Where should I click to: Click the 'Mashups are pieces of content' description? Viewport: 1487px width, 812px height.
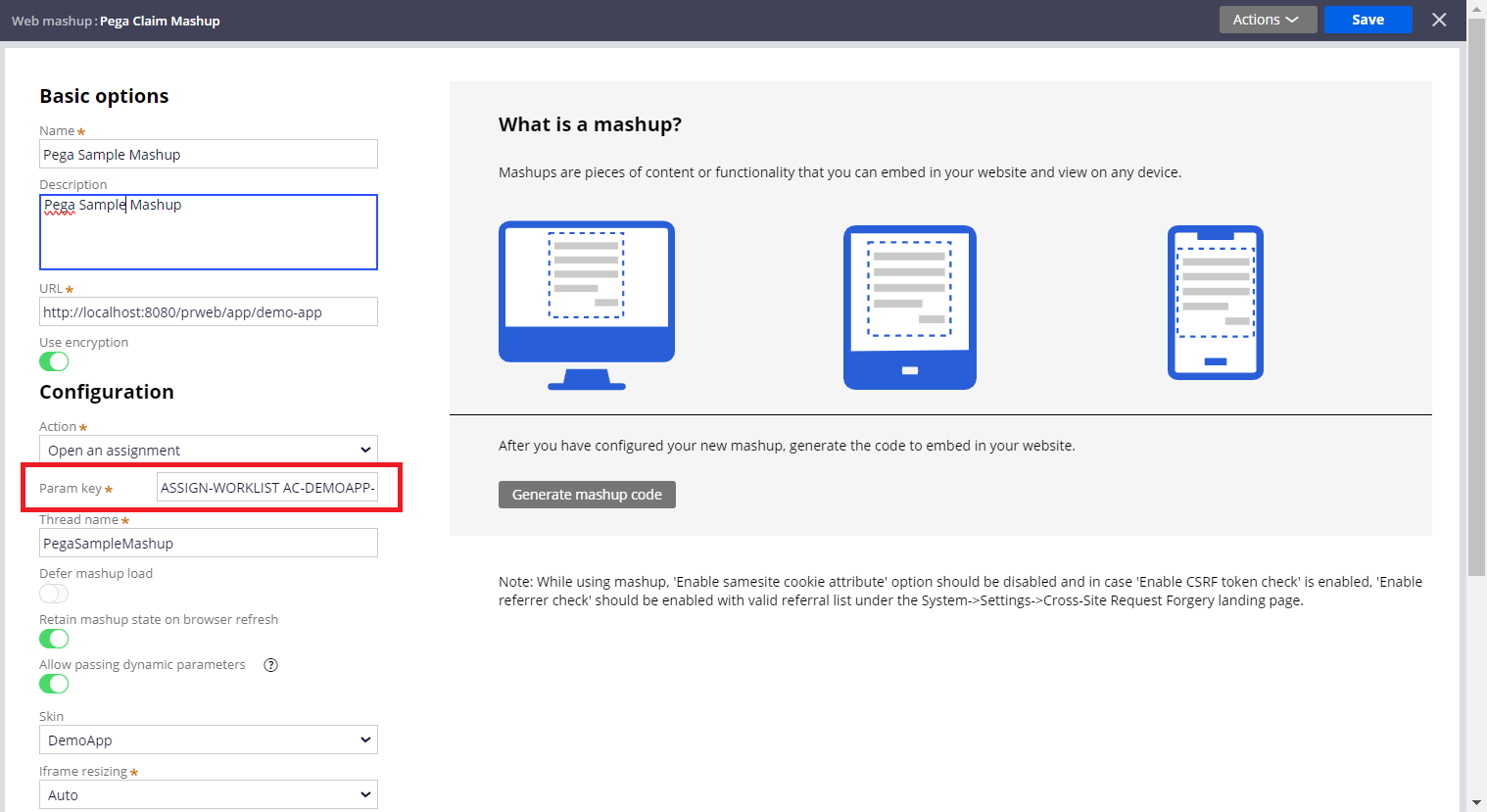coord(839,172)
